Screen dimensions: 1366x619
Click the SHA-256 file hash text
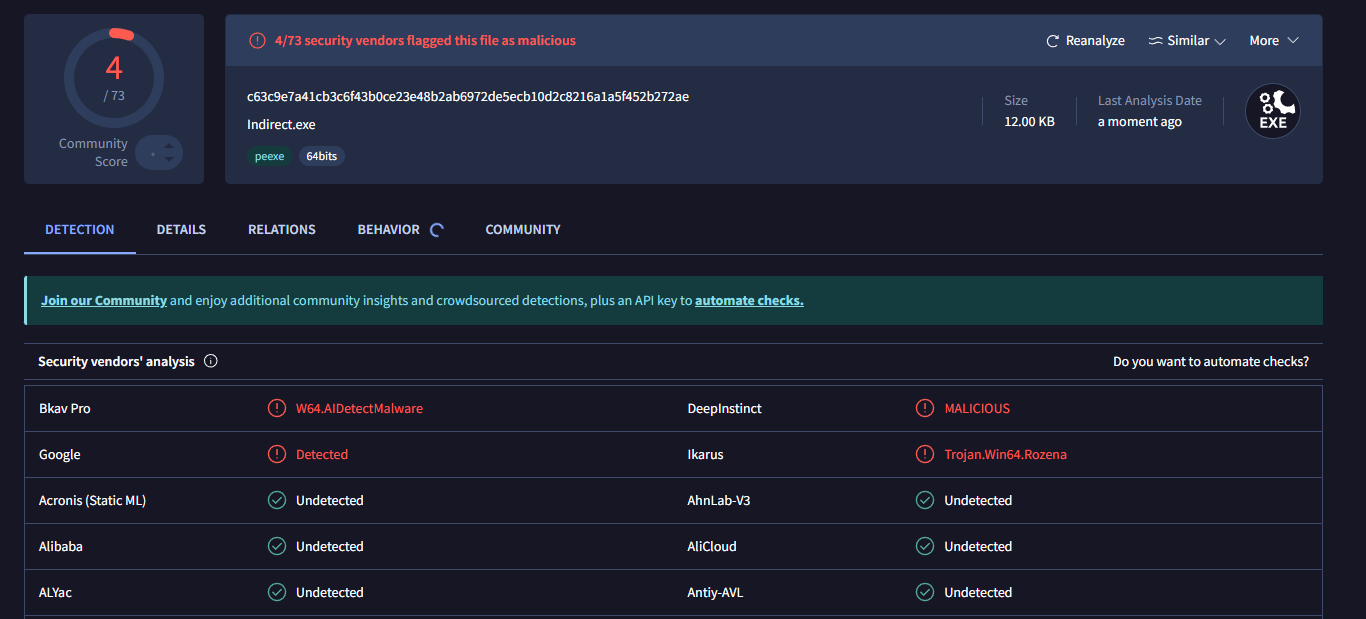(468, 97)
